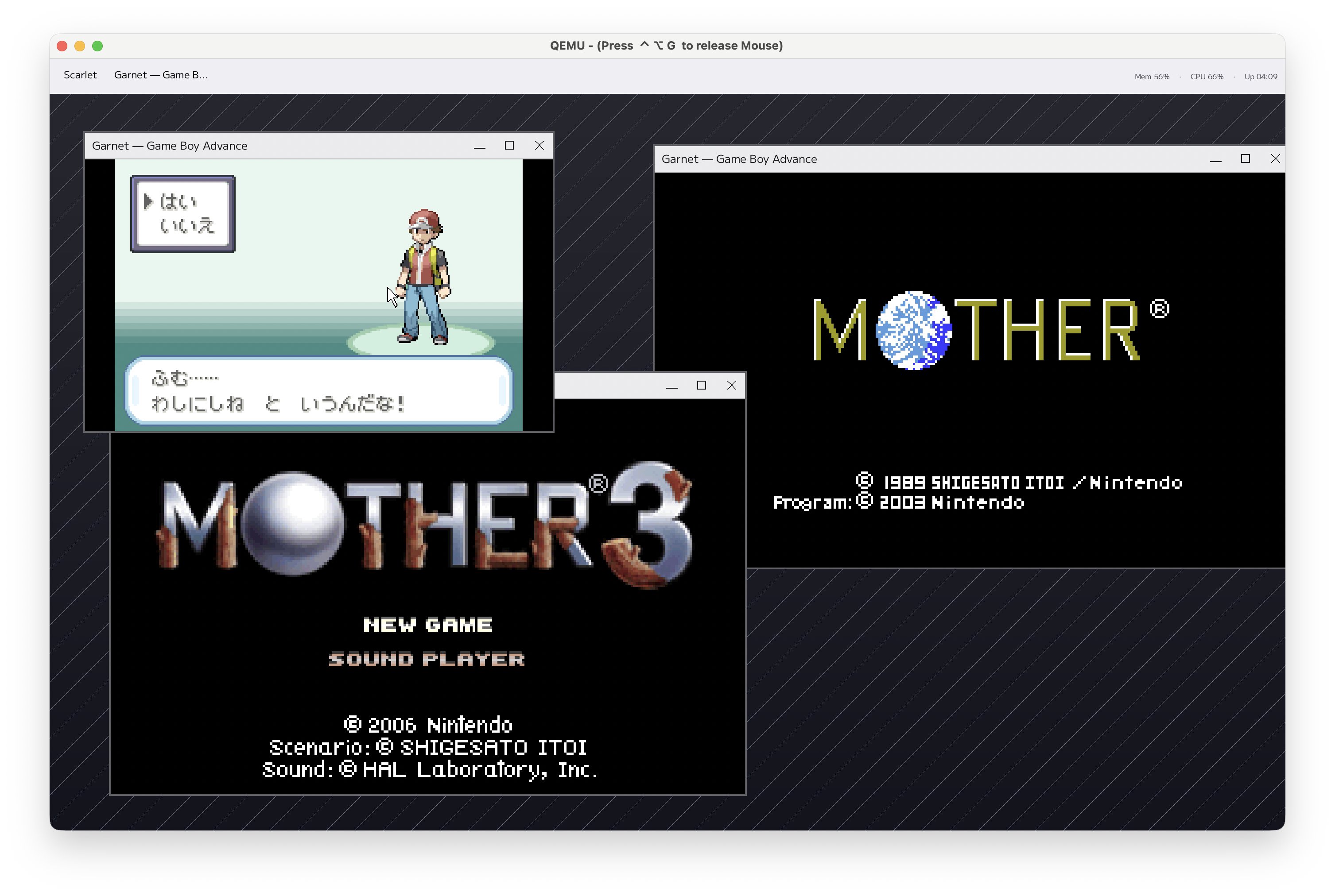Image resolution: width=1335 pixels, height=896 pixels.
Task: Click the green zoom button of QEMU
Action: point(98,46)
